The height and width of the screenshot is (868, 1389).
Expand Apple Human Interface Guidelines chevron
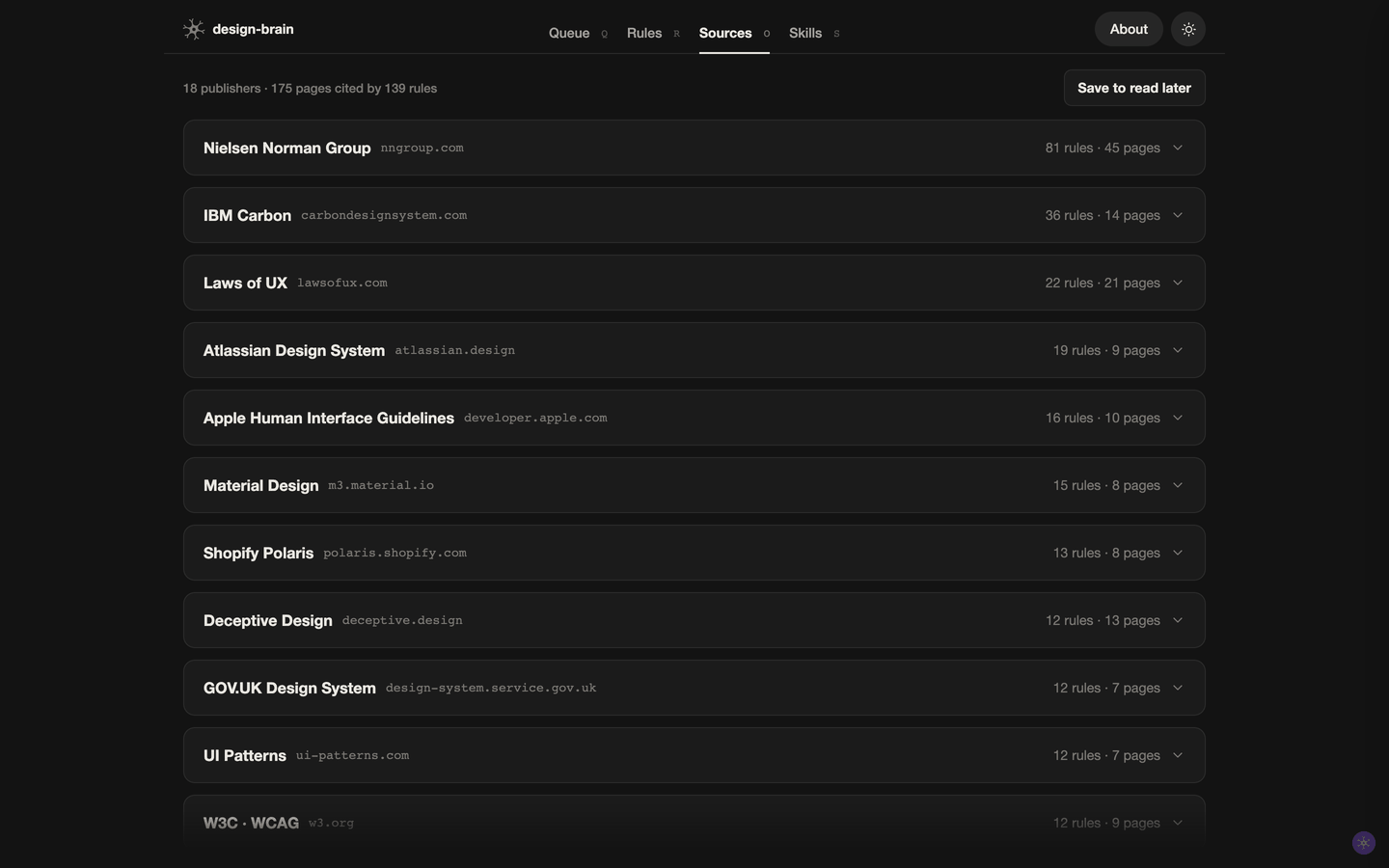[x=1178, y=418]
